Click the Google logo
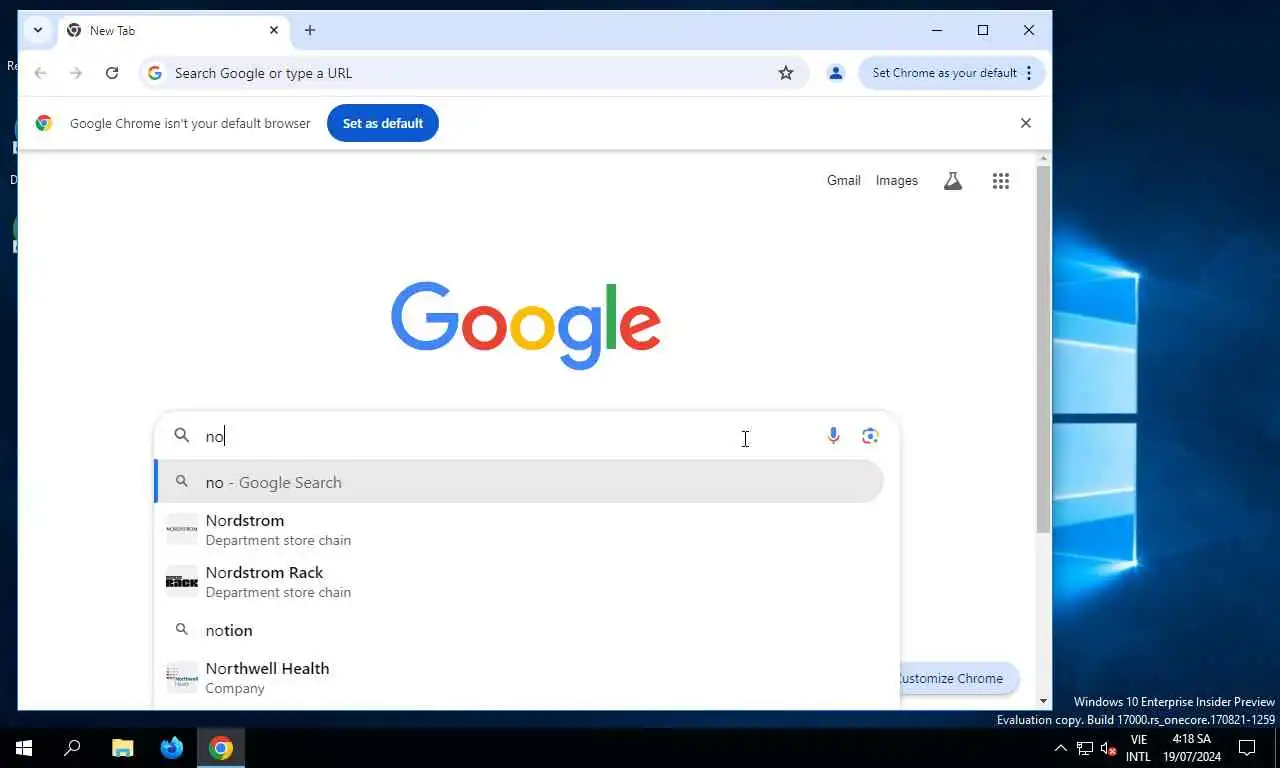This screenshot has height=768, width=1280. [x=526, y=326]
